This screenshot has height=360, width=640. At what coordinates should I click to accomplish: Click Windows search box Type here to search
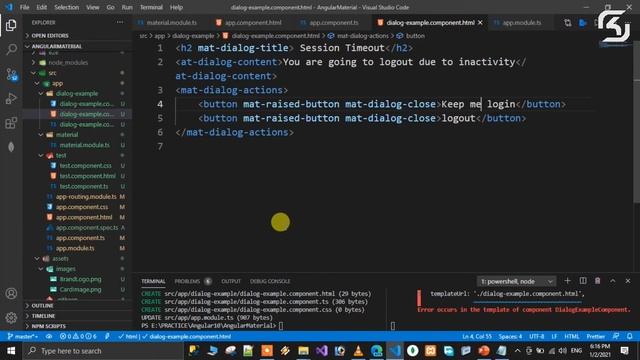click(103, 351)
